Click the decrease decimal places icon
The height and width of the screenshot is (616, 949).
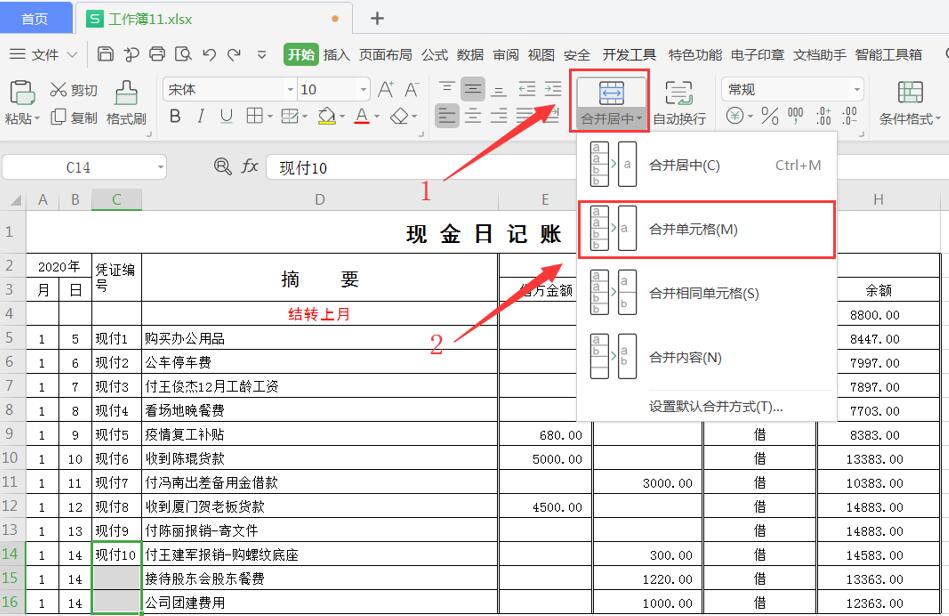click(849, 116)
